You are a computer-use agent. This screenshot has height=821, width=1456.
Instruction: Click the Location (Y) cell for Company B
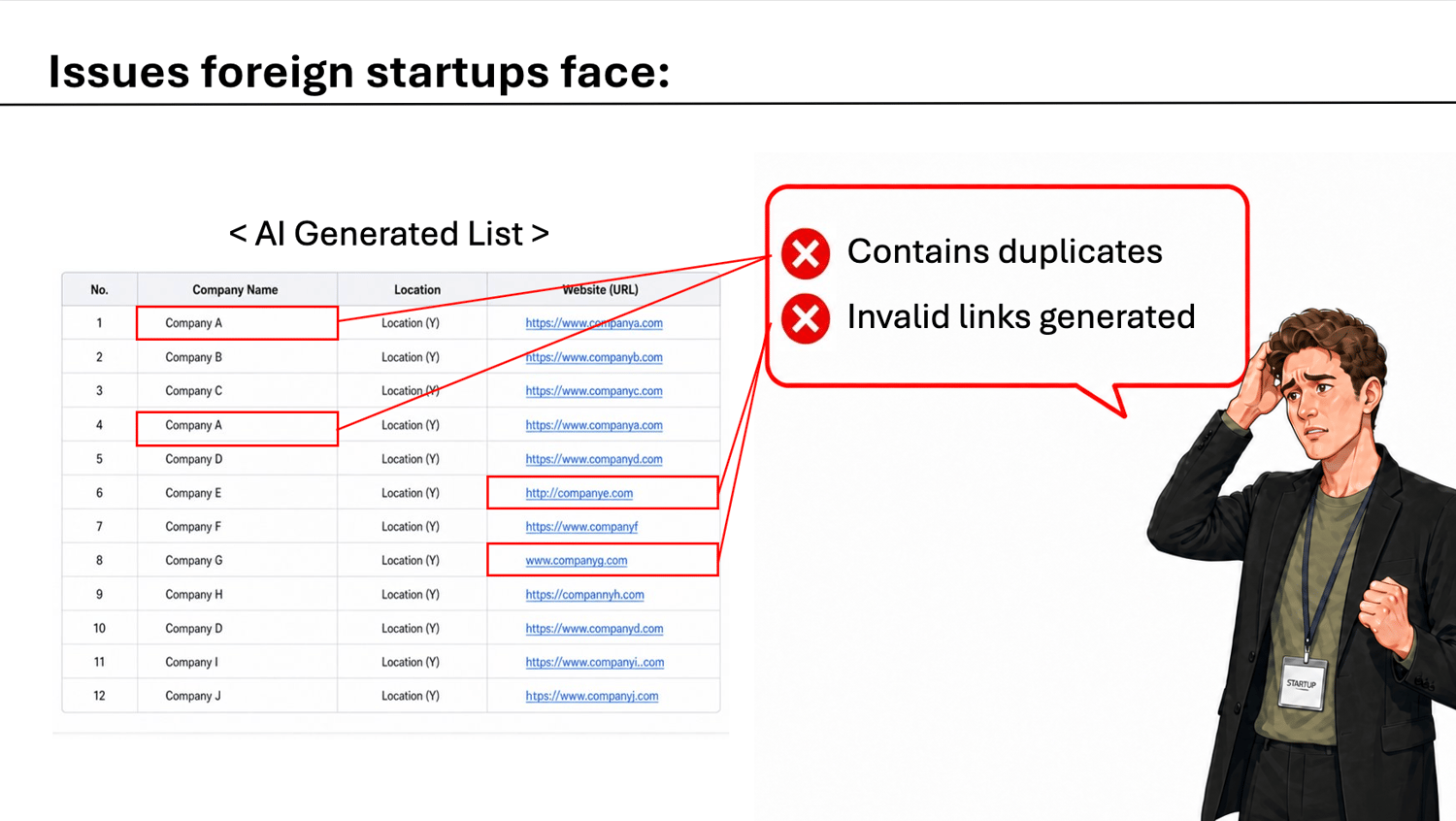411,357
